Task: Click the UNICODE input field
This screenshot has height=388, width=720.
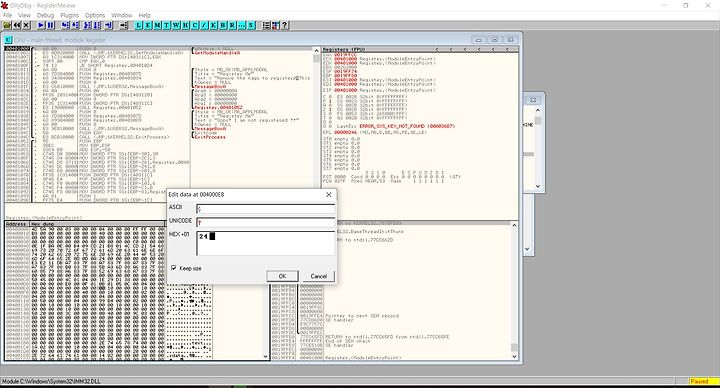Action: pos(265,222)
